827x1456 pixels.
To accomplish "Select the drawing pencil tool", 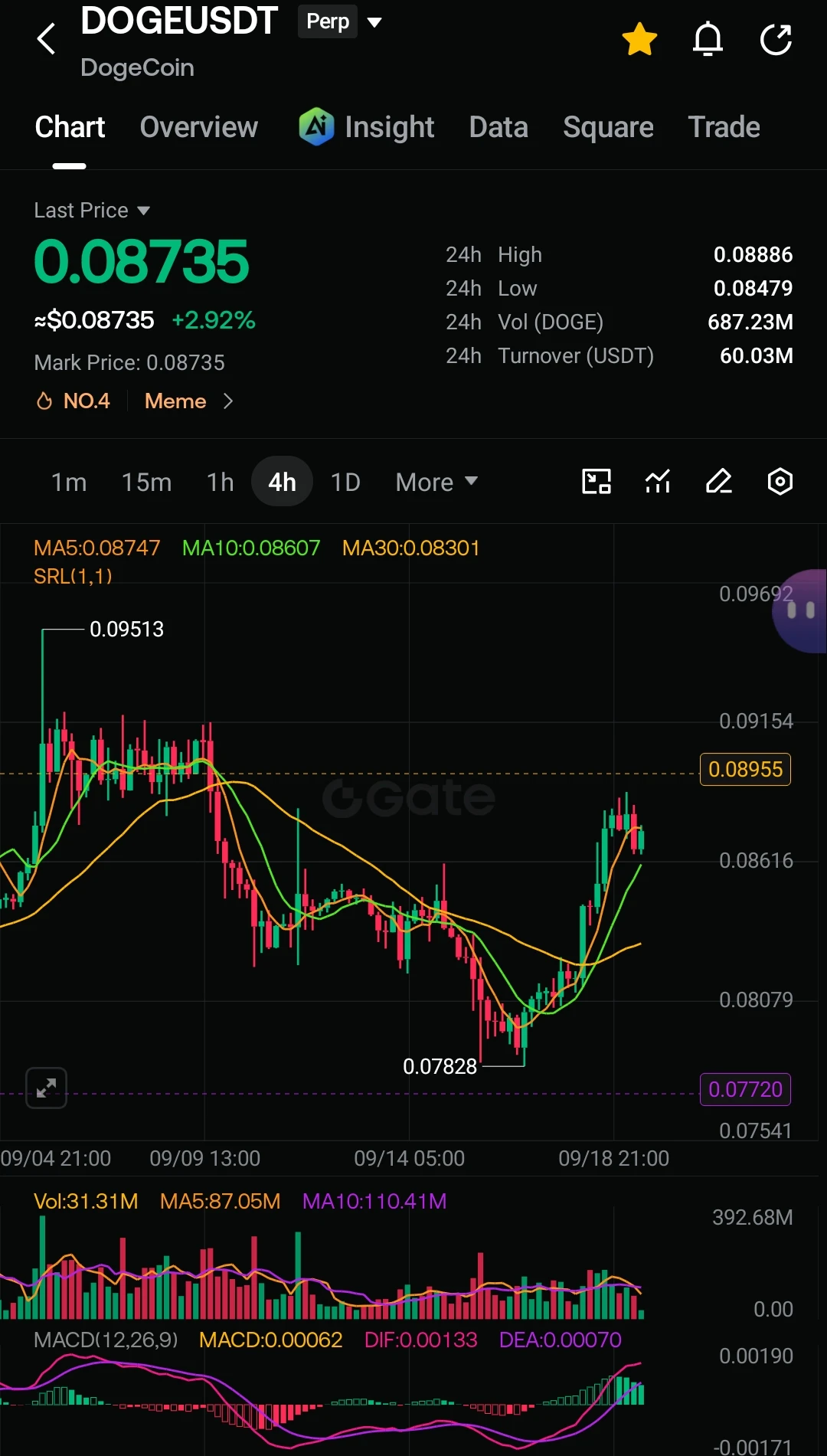I will click(x=719, y=482).
